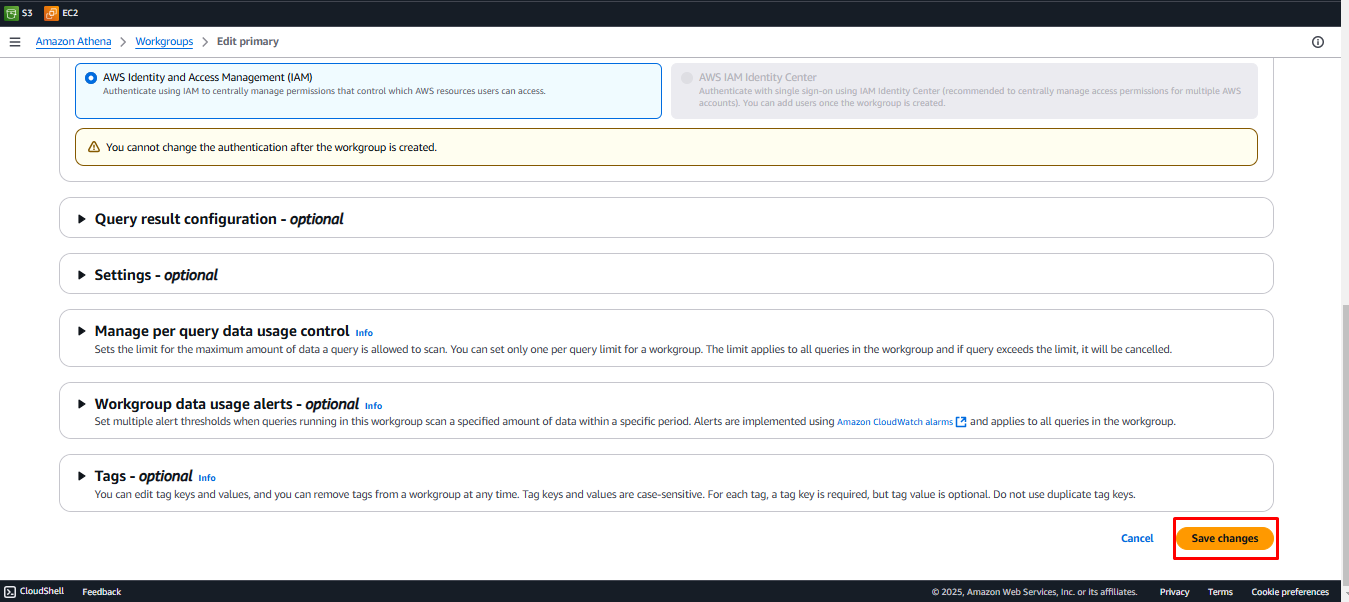Click external link icon beside CloudWatch alarms

point(961,422)
